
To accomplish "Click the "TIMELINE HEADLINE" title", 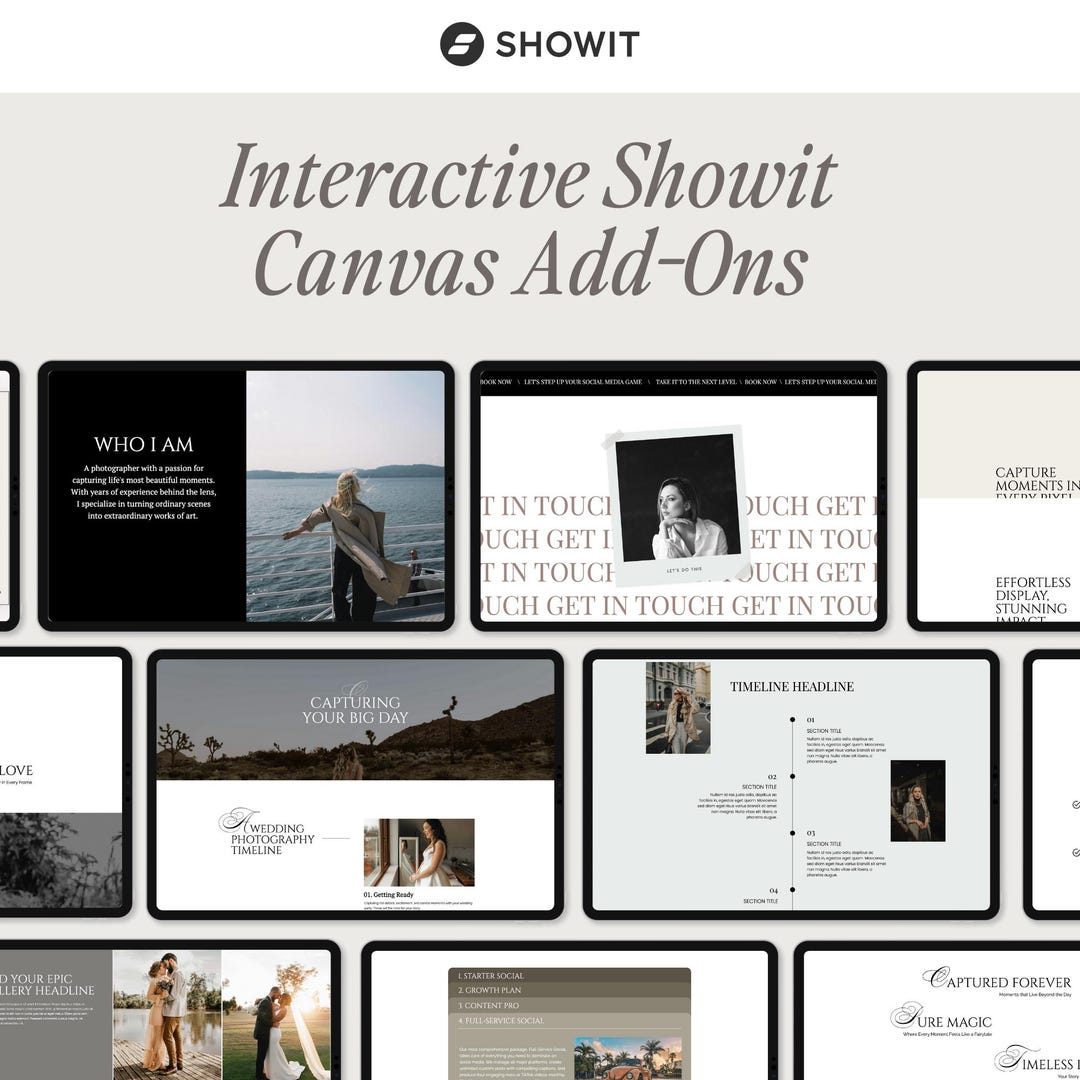I will coord(791,687).
